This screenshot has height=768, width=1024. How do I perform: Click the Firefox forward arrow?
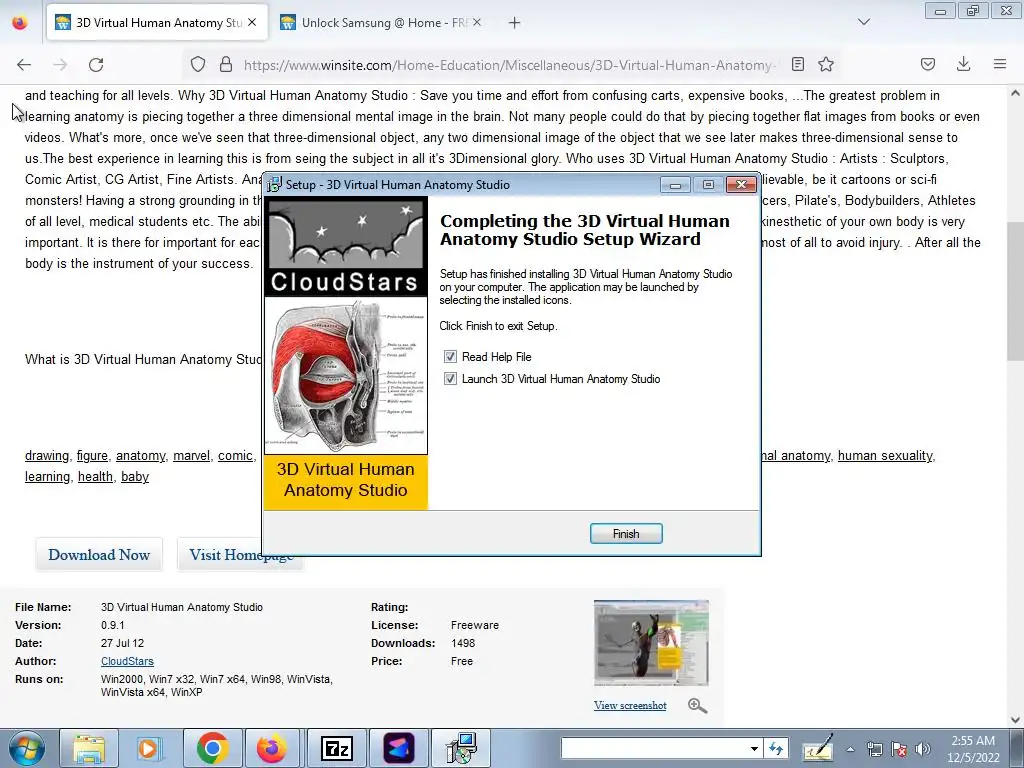pyautogui.click(x=60, y=65)
